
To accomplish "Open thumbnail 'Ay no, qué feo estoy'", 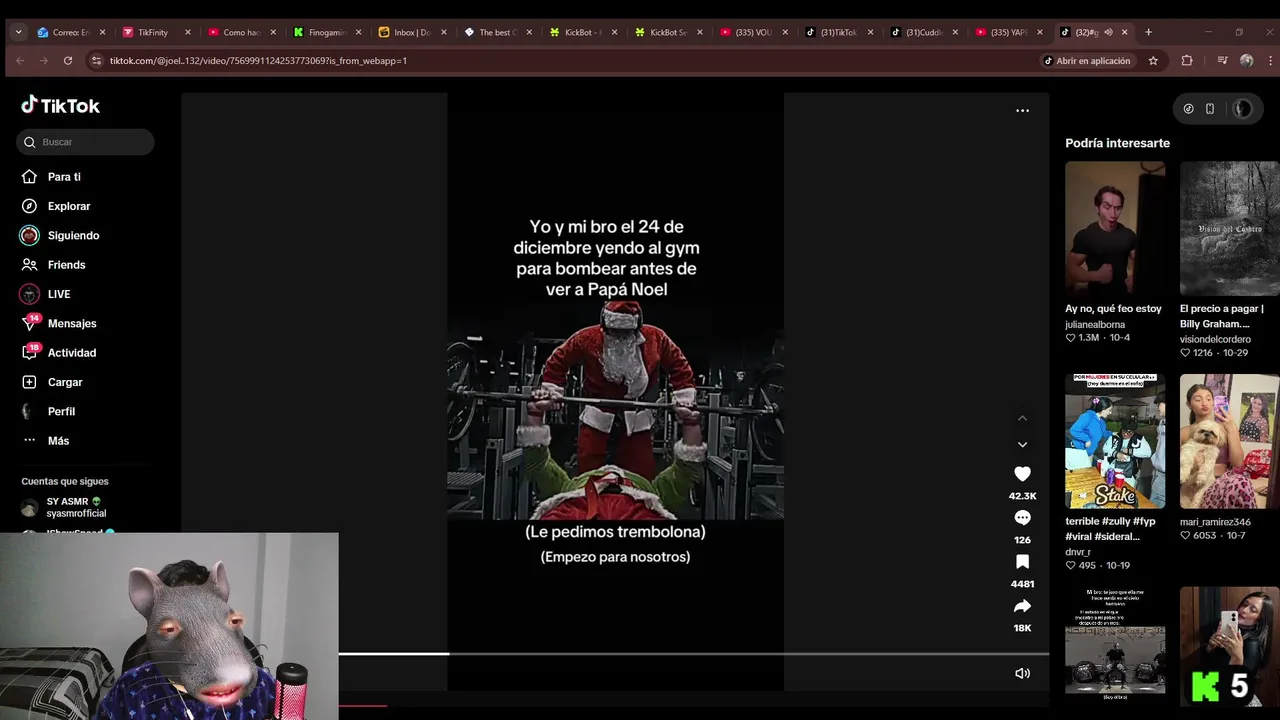I will click(1115, 228).
